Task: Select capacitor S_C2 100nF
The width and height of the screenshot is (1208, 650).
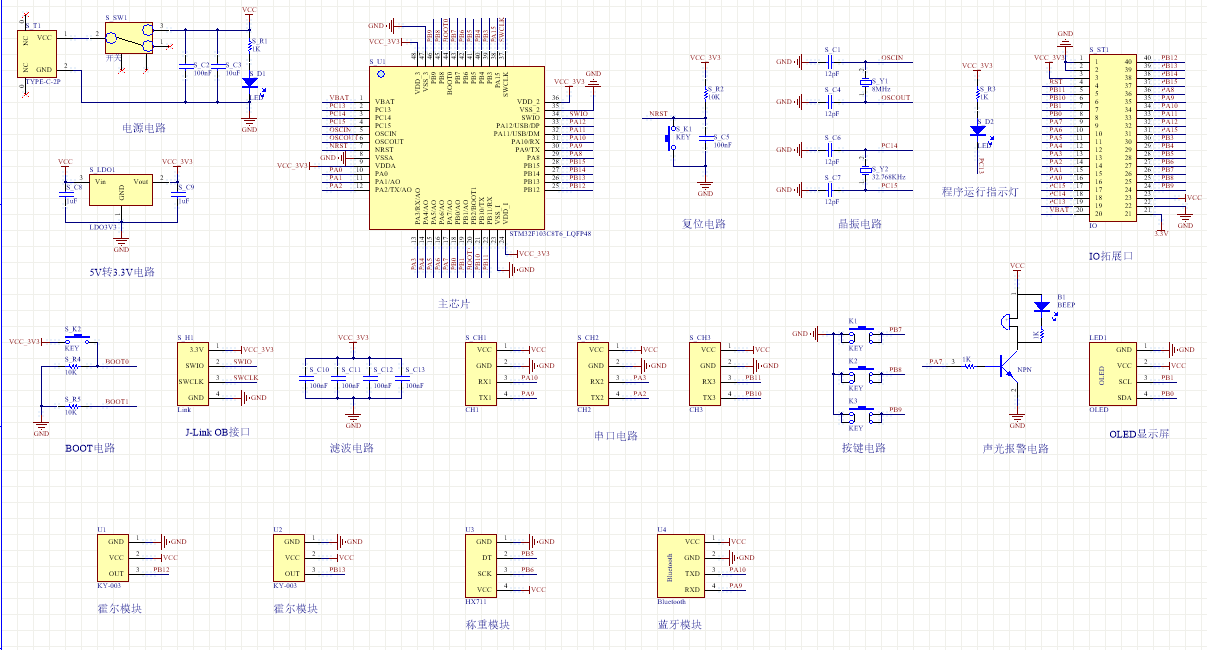Action: tap(185, 67)
